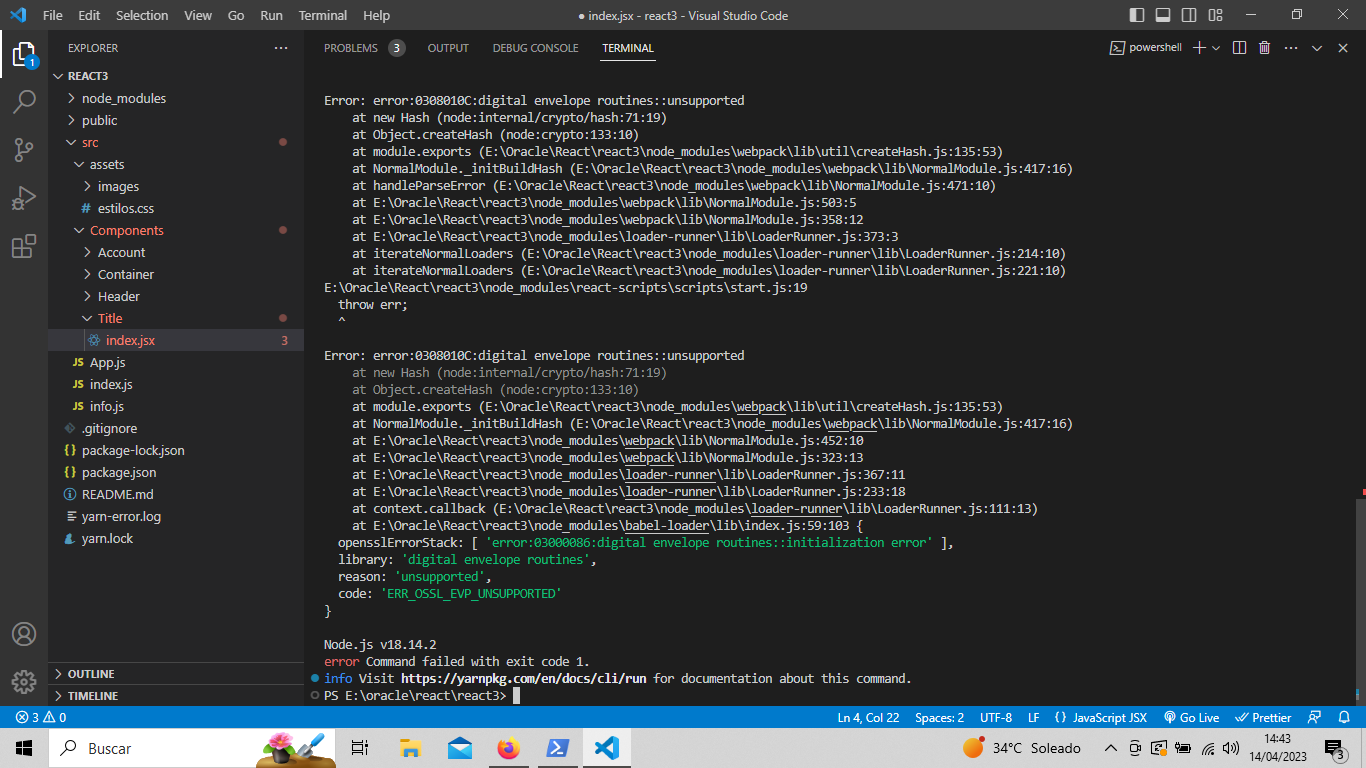Expand the TIMELINE section
Image resolution: width=1366 pixels, height=768 pixels.
click(x=93, y=696)
